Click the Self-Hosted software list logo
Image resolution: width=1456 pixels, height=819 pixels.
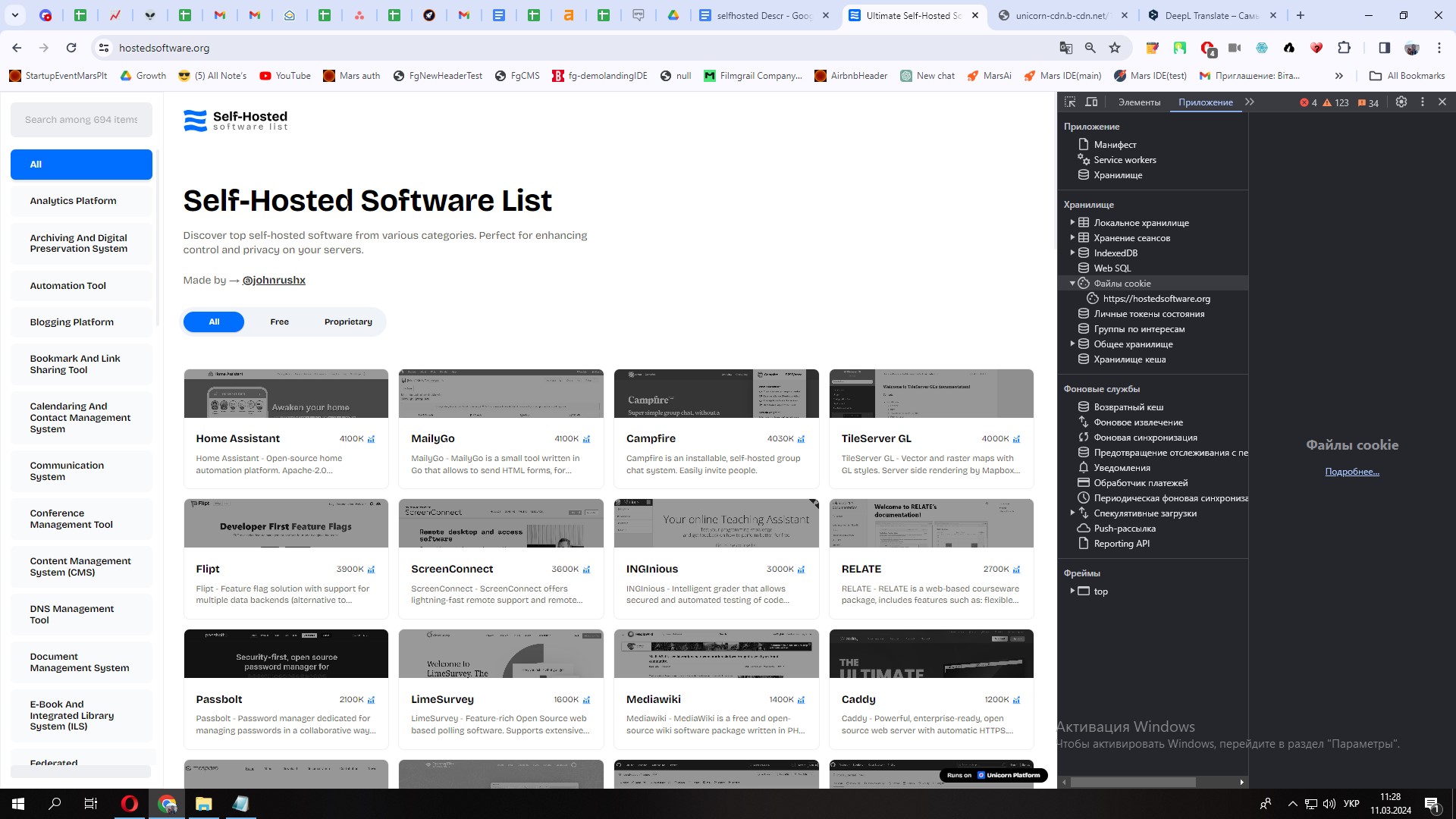pyautogui.click(x=236, y=121)
